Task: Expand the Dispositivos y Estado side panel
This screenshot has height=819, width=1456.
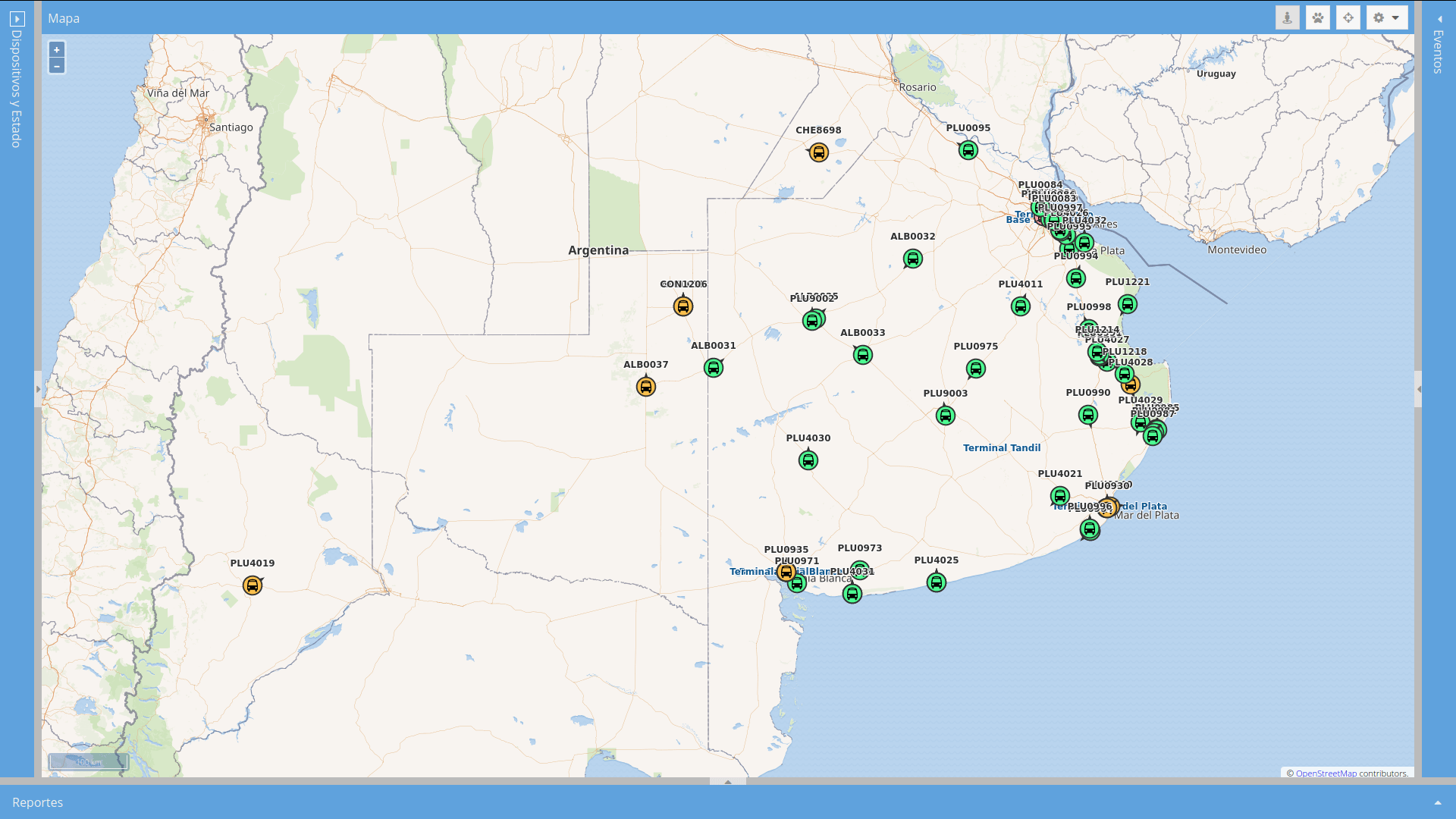Action: (x=17, y=18)
